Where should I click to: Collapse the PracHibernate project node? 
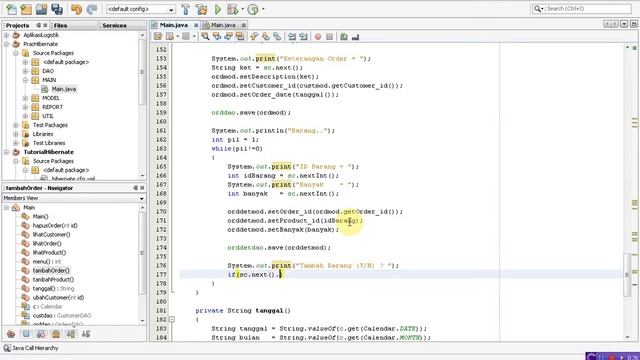pos(7,44)
